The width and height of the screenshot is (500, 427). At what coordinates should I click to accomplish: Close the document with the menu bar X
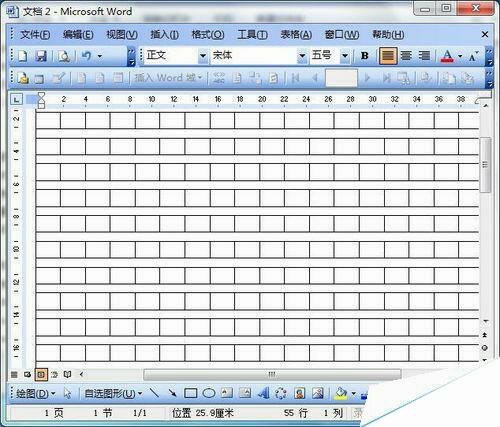(485, 34)
